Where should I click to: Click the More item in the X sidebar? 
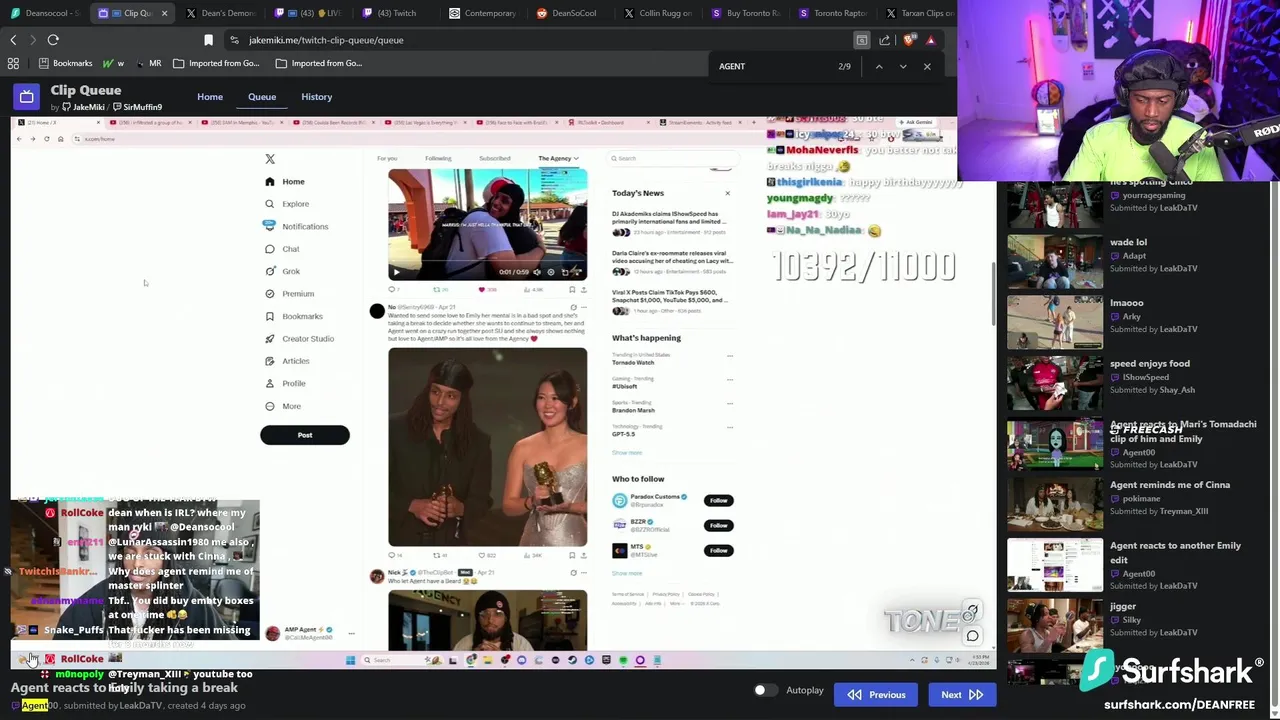[x=282, y=406]
